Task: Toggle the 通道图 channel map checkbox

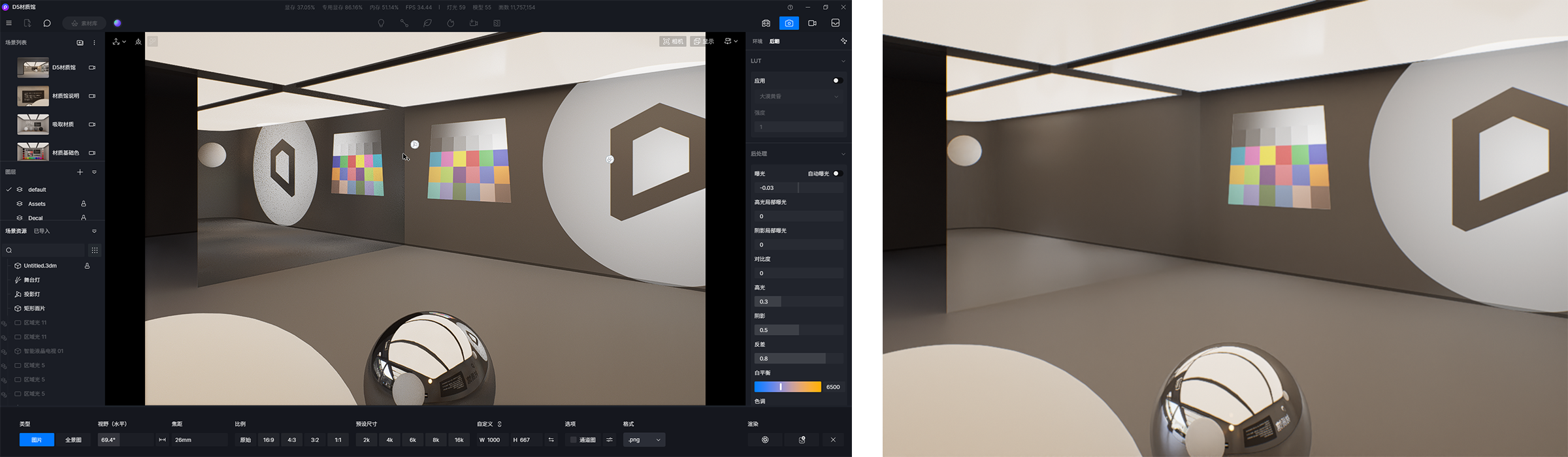Action: click(x=573, y=440)
